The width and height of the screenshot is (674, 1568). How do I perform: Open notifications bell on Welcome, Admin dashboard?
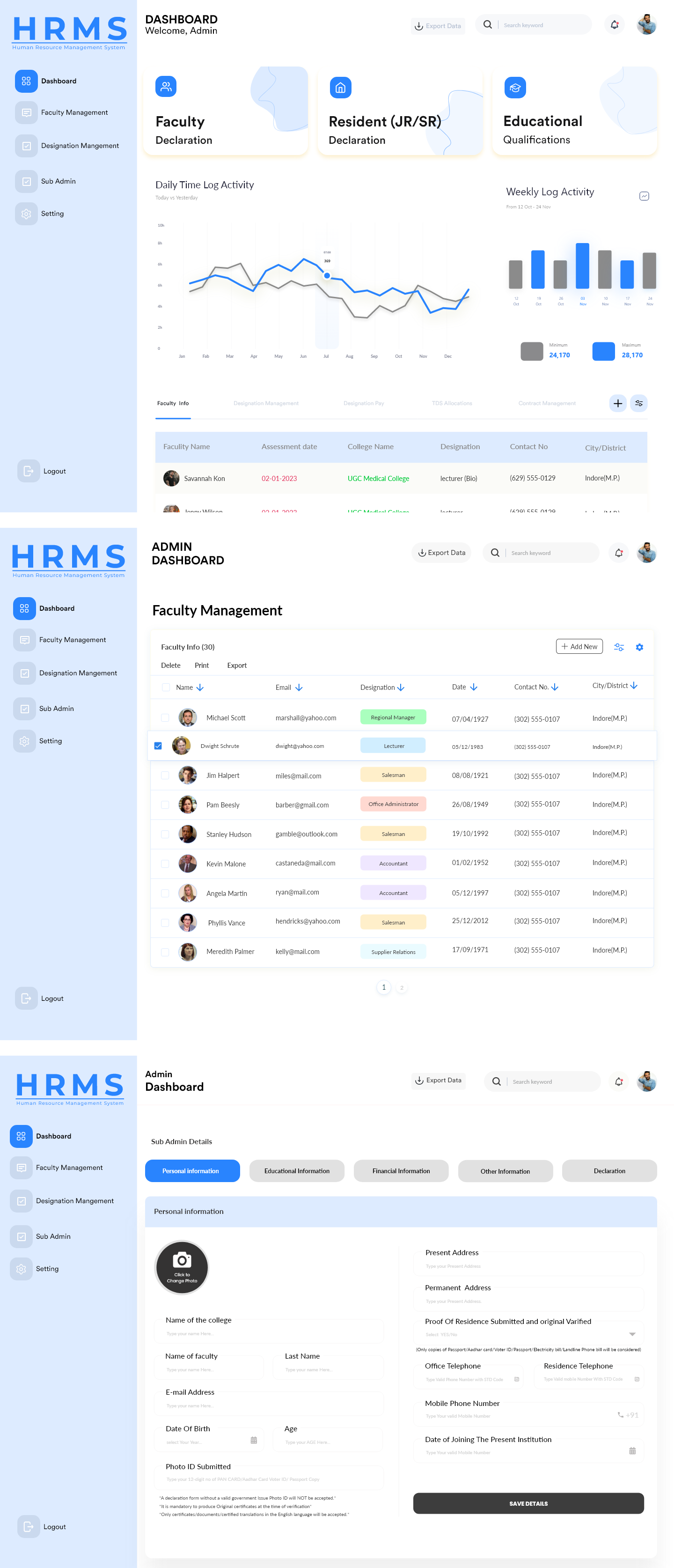tap(615, 25)
